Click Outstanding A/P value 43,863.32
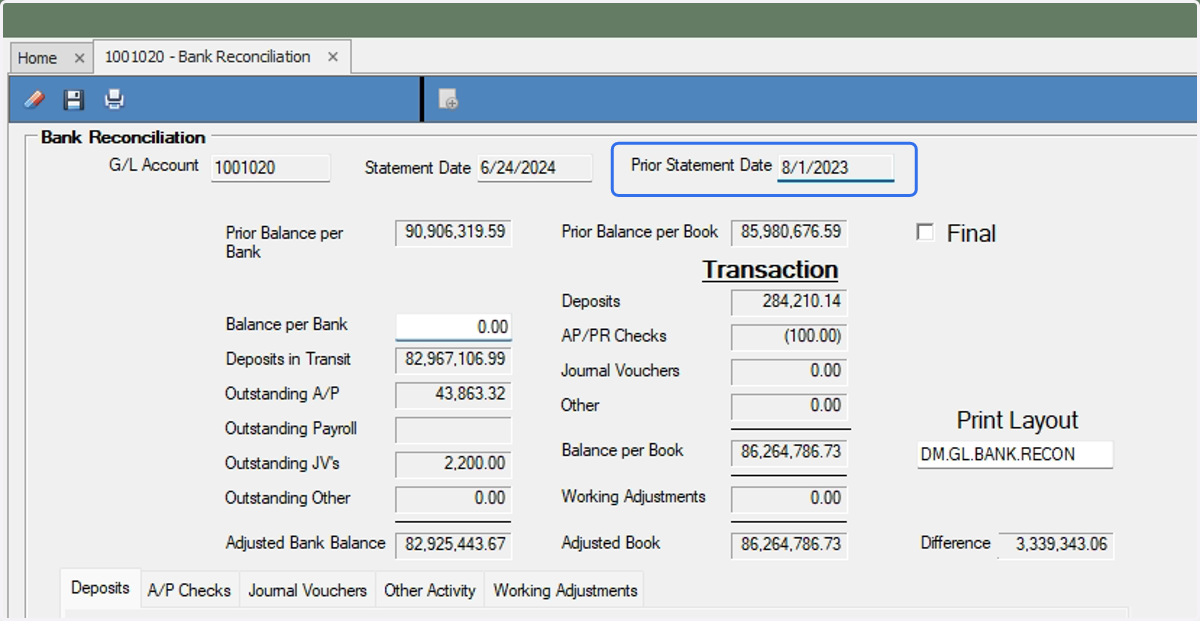The image size is (1200, 621). point(453,395)
